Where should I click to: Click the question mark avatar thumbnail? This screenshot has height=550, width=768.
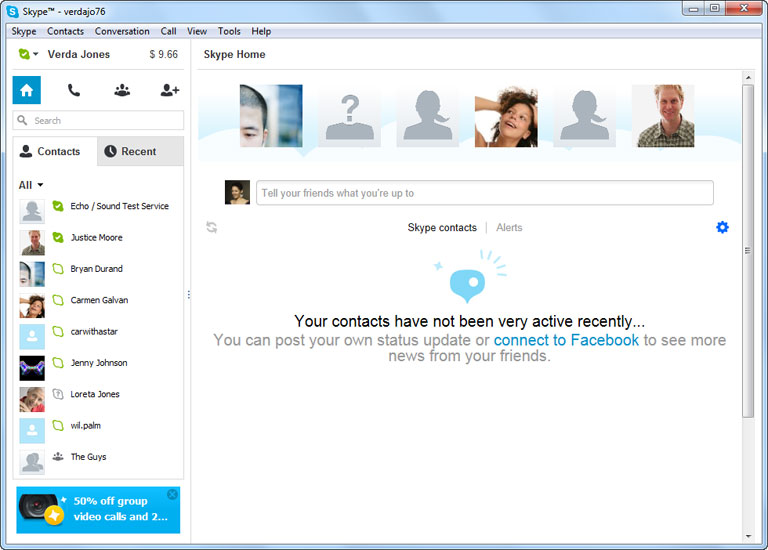point(349,116)
